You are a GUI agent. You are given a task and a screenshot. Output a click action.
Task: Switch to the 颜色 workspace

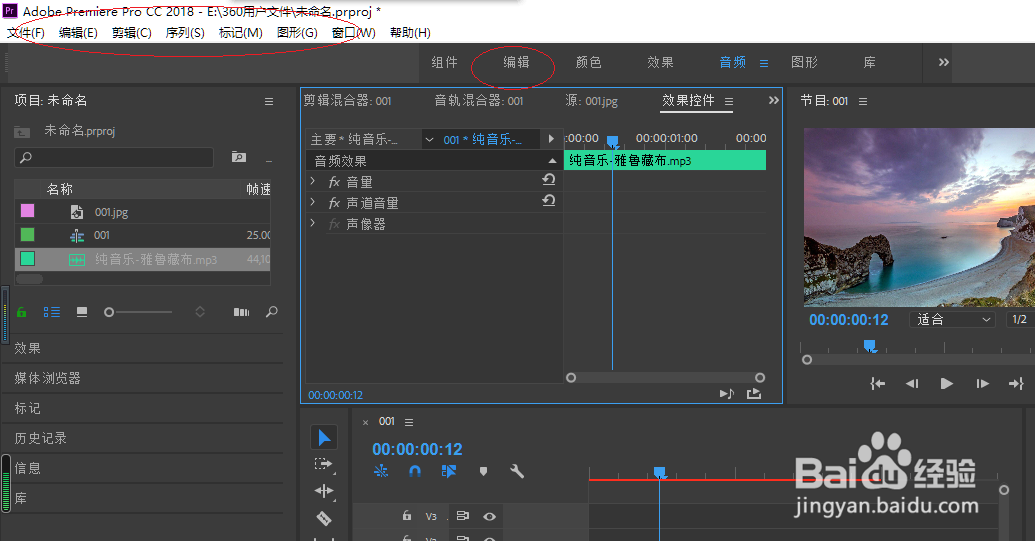(x=588, y=62)
